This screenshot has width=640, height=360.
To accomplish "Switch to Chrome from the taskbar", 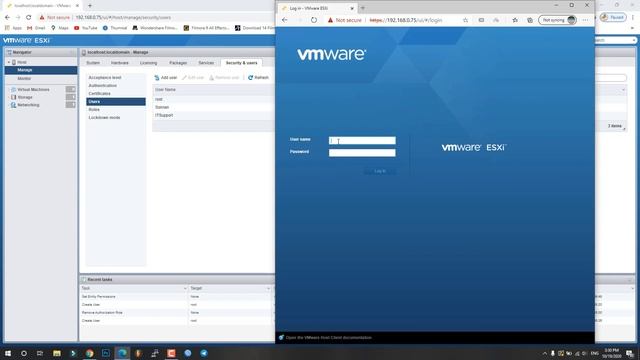I will coord(89,353).
